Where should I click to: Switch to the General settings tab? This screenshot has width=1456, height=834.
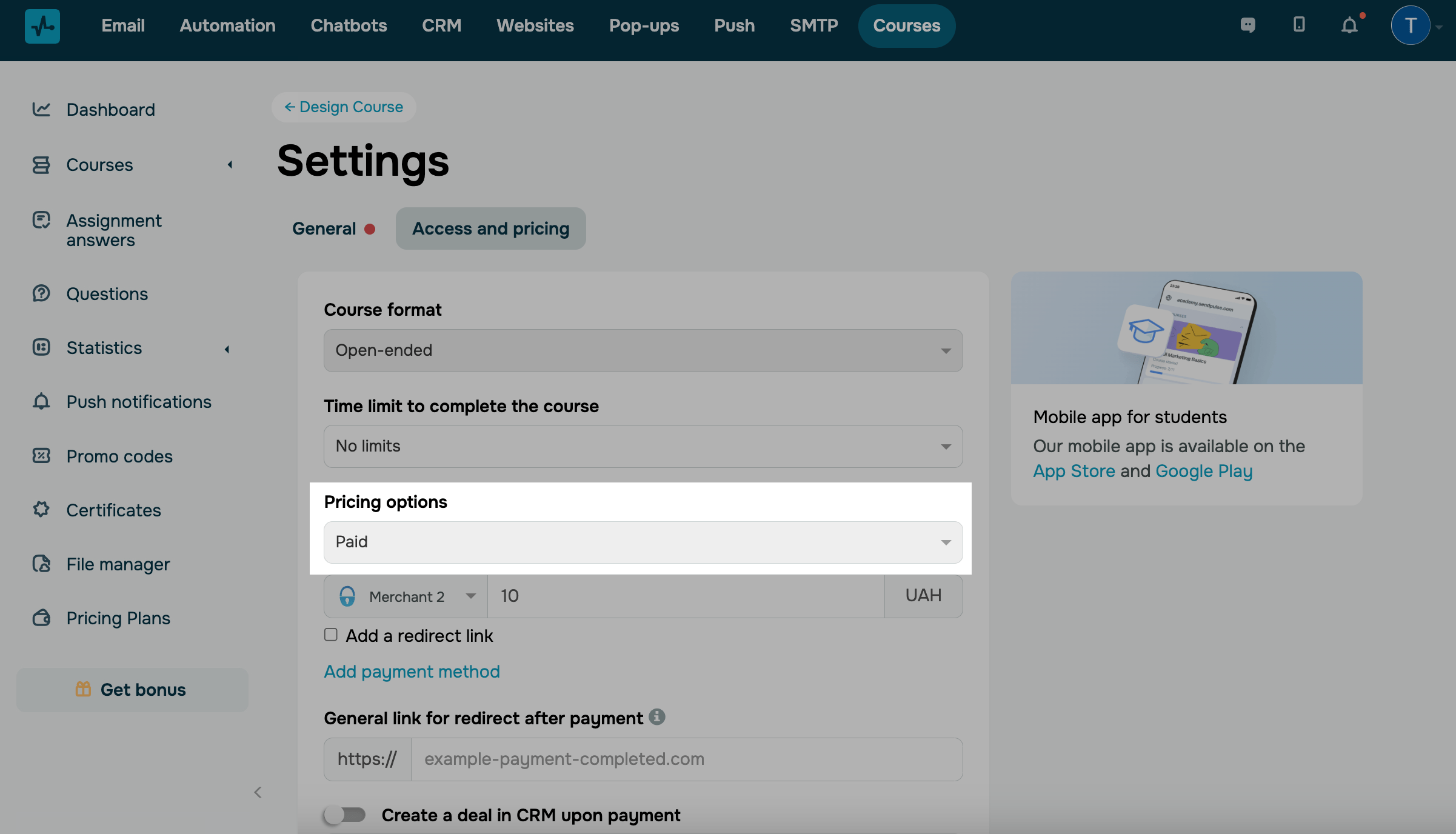click(324, 229)
